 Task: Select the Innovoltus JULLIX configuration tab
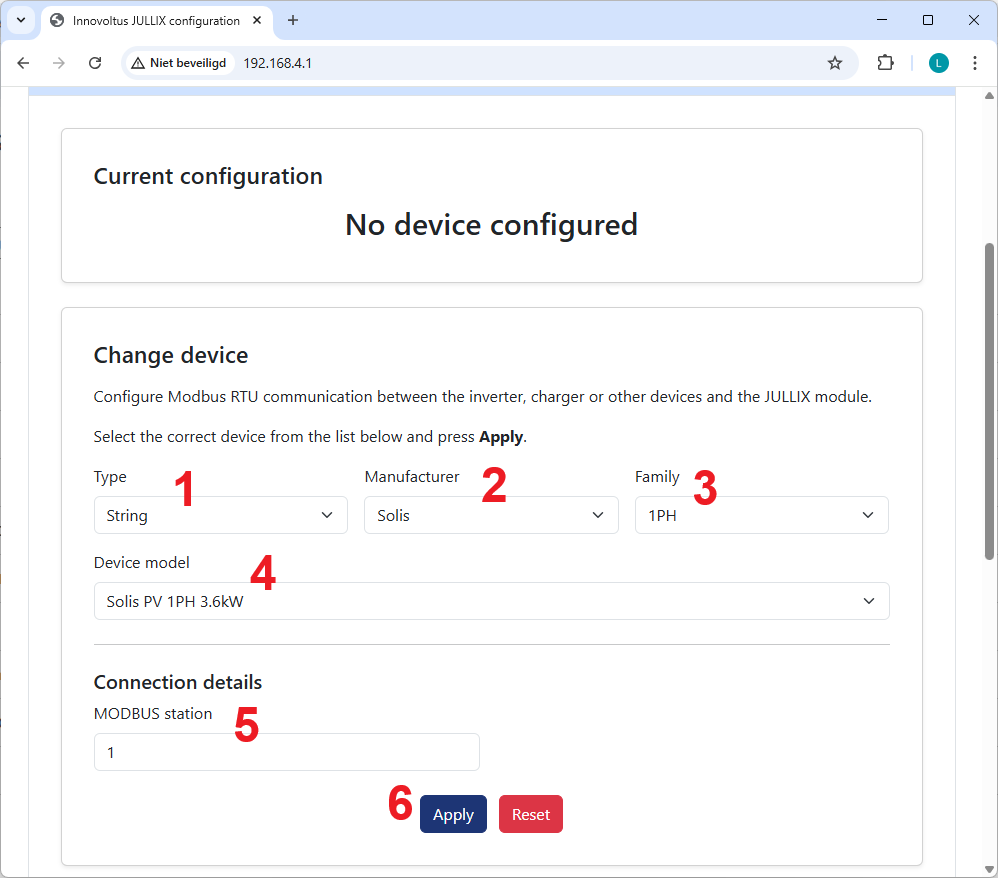pyautogui.click(x=150, y=20)
